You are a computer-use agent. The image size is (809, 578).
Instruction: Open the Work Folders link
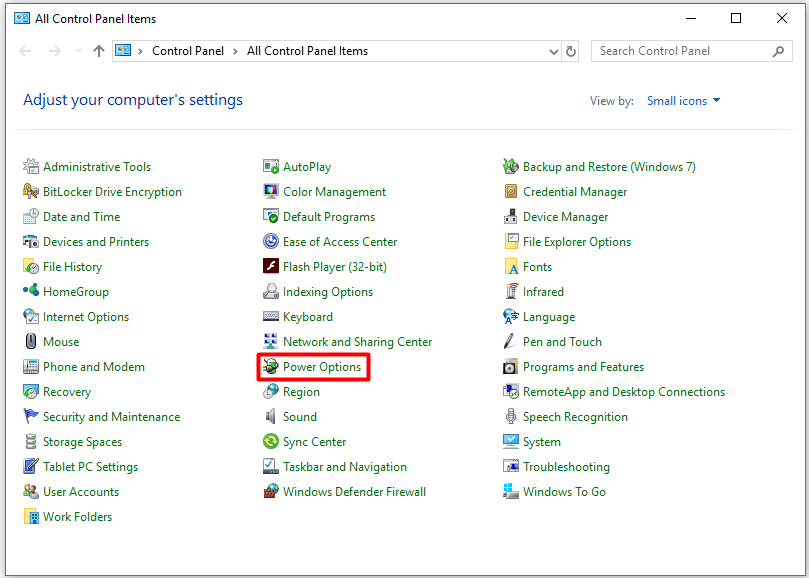(x=77, y=517)
